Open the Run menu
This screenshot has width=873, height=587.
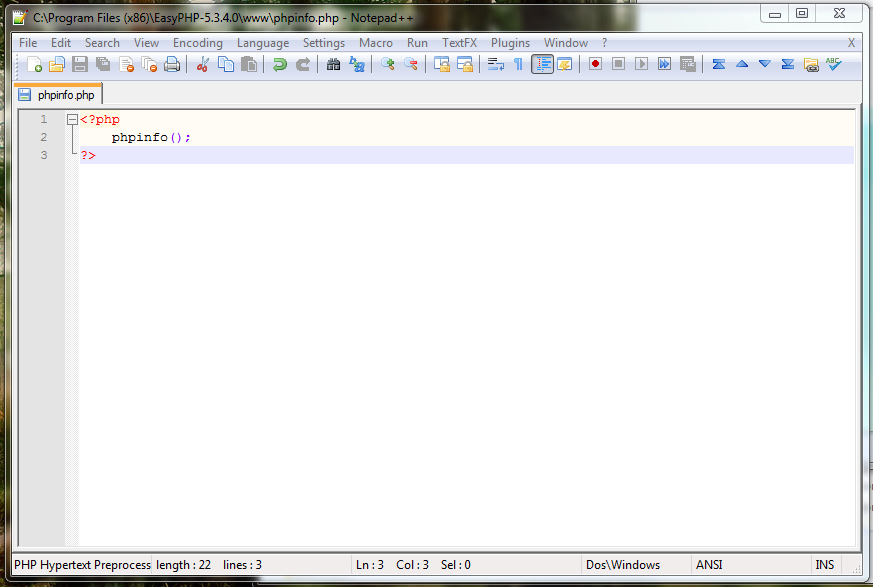(x=417, y=43)
